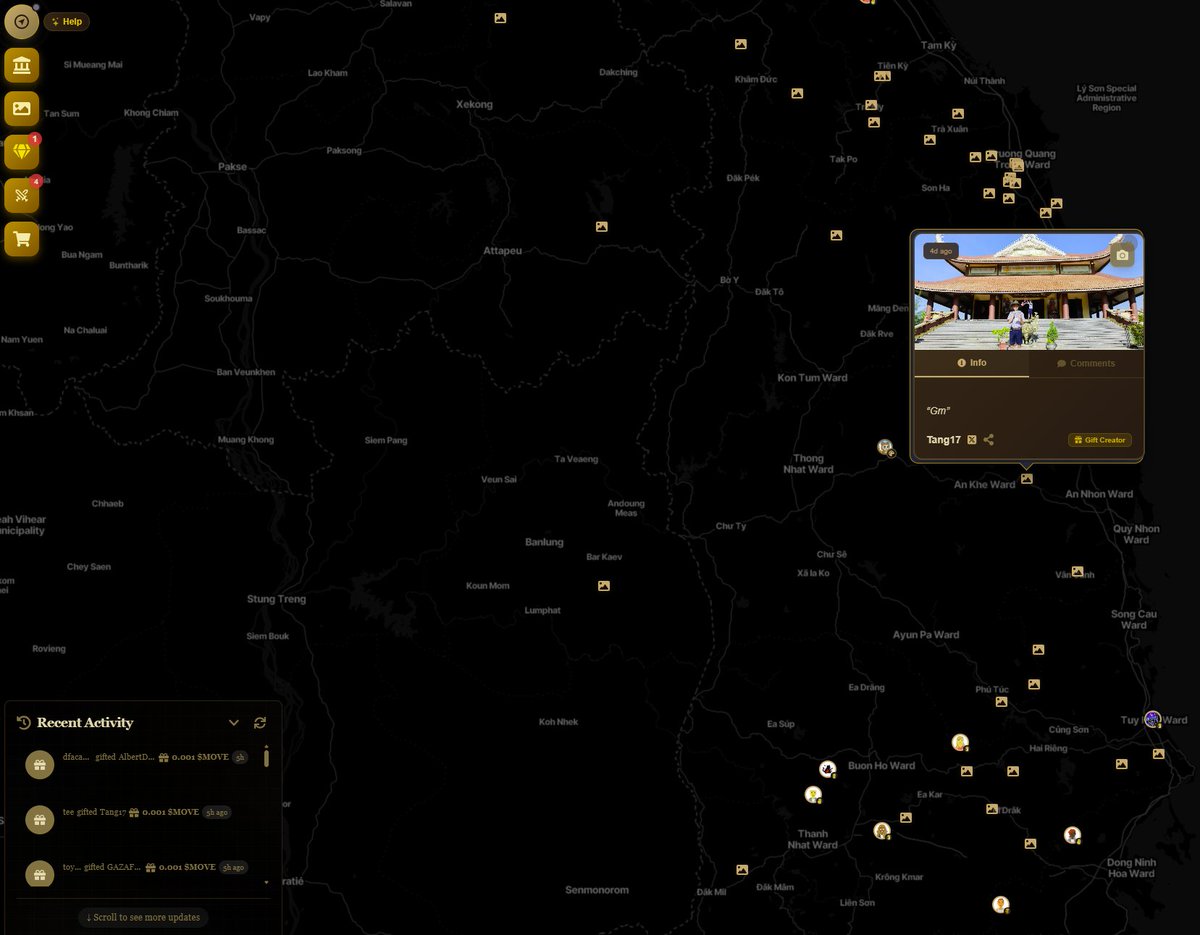The width and height of the screenshot is (1200, 935).
Task: Click the compass navigation button
Action: pyautogui.click(x=21, y=21)
